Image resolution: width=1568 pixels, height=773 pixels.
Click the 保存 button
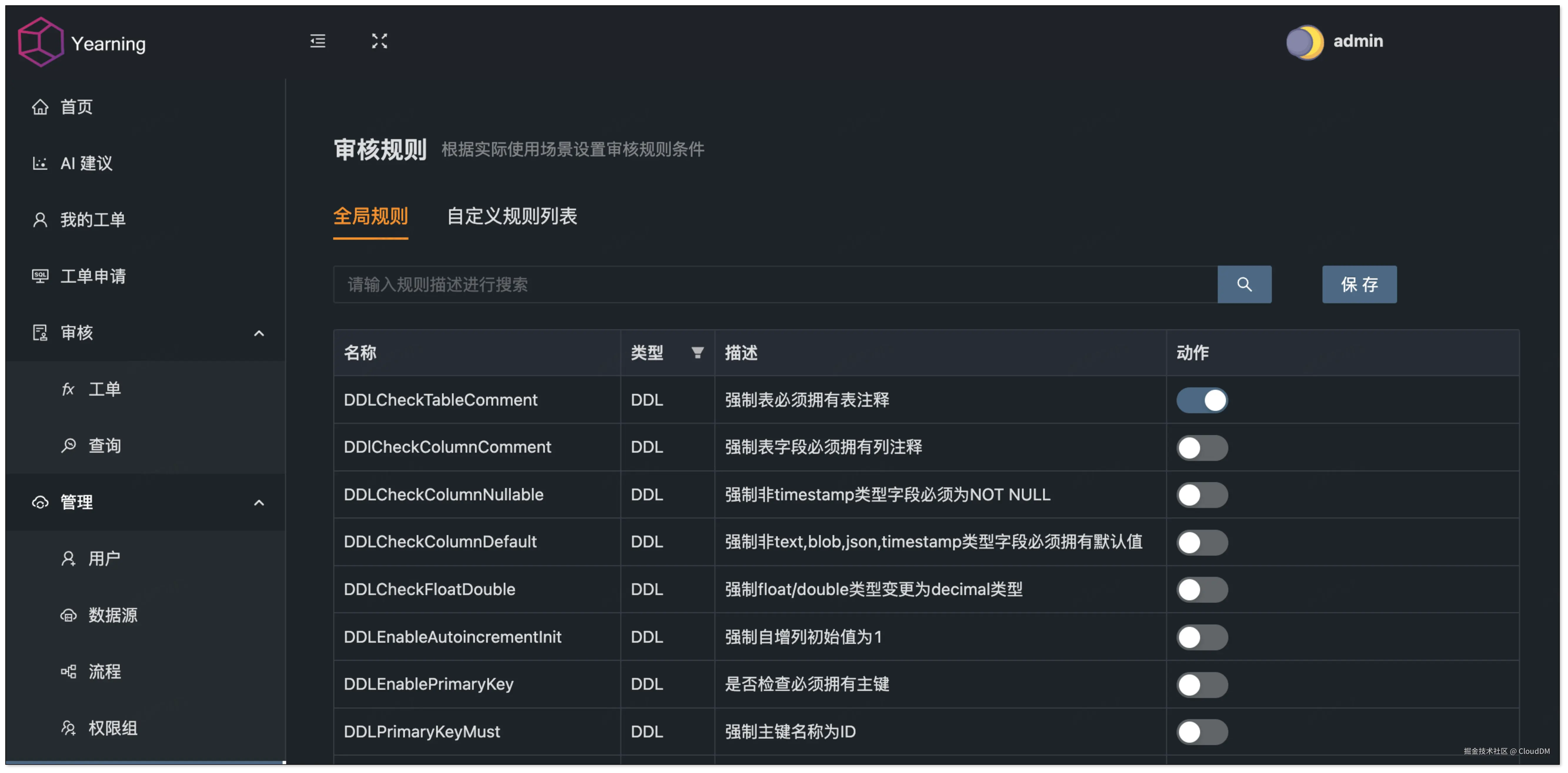1359,284
